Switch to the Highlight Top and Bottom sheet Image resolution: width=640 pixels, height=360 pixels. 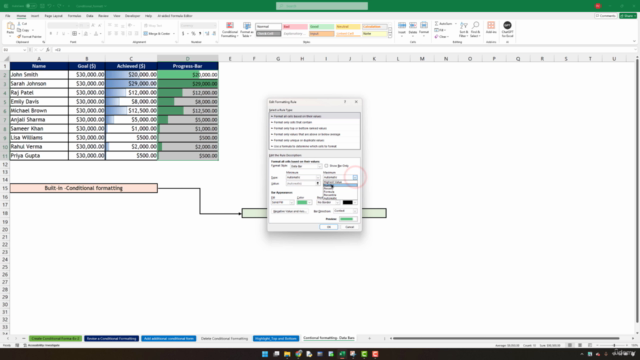276,338
